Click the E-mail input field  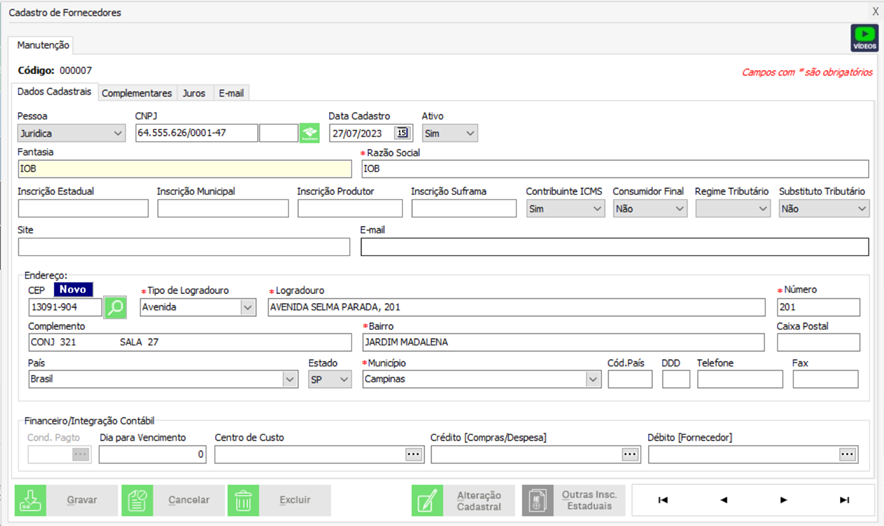(614, 248)
